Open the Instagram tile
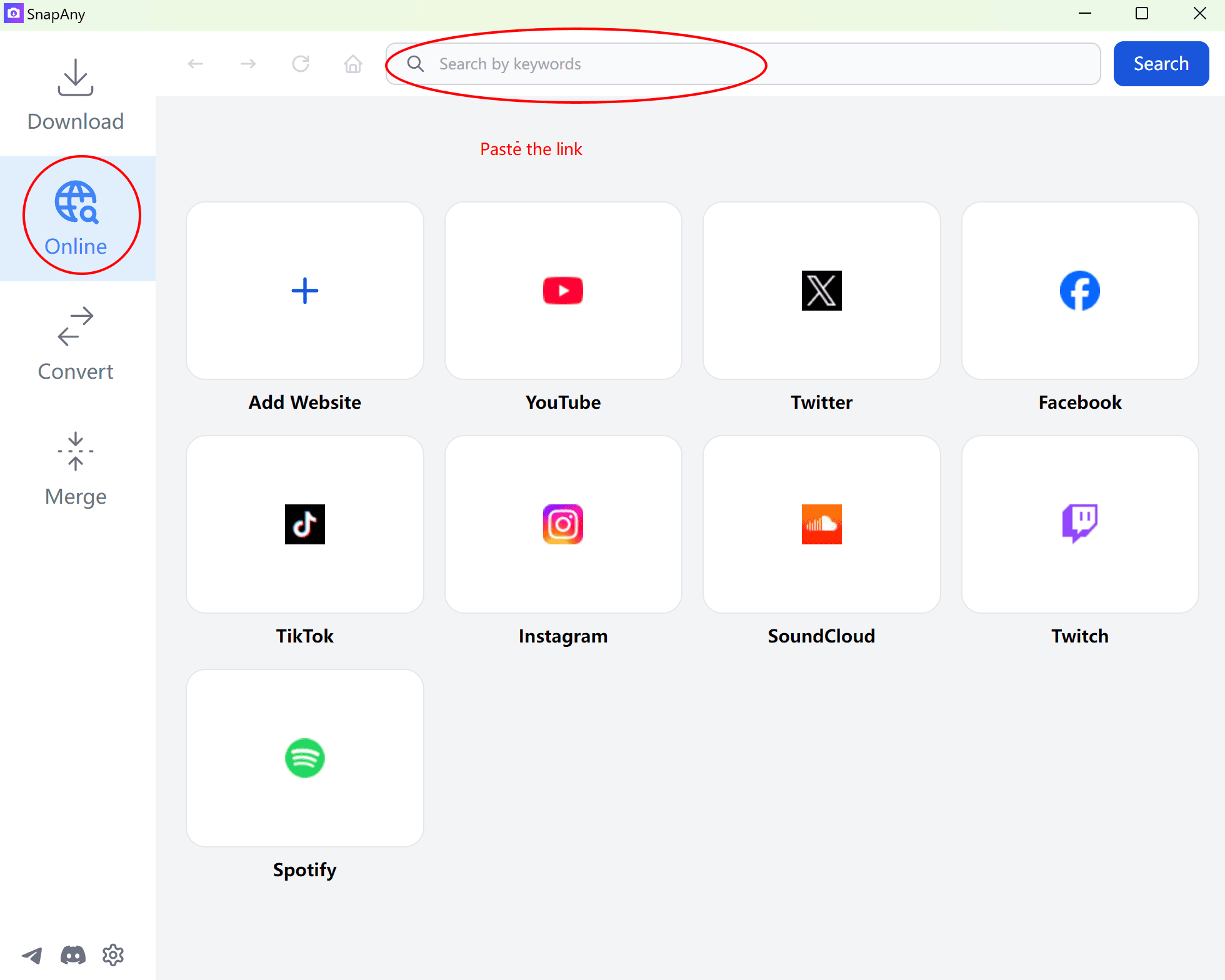This screenshot has width=1225, height=980. [563, 524]
